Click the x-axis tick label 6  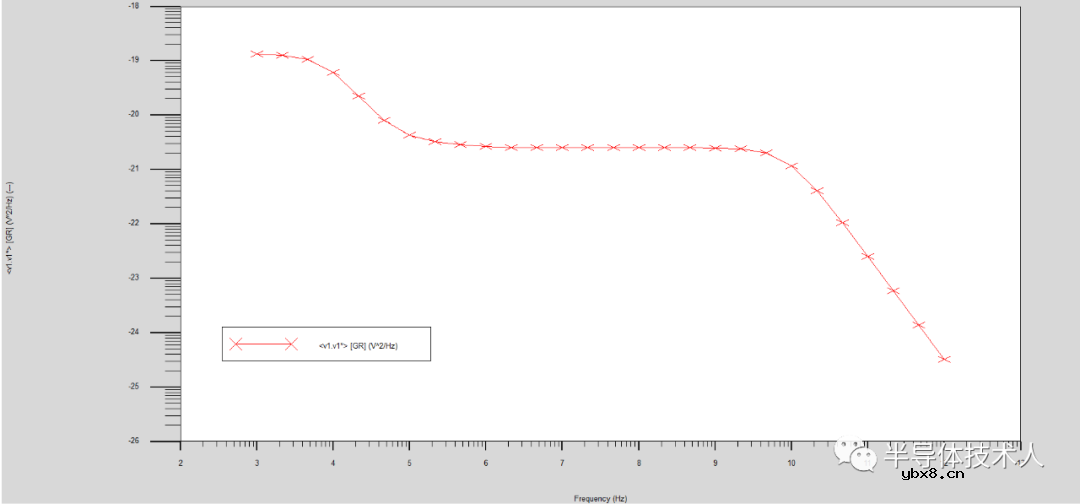click(x=485, y=463)
